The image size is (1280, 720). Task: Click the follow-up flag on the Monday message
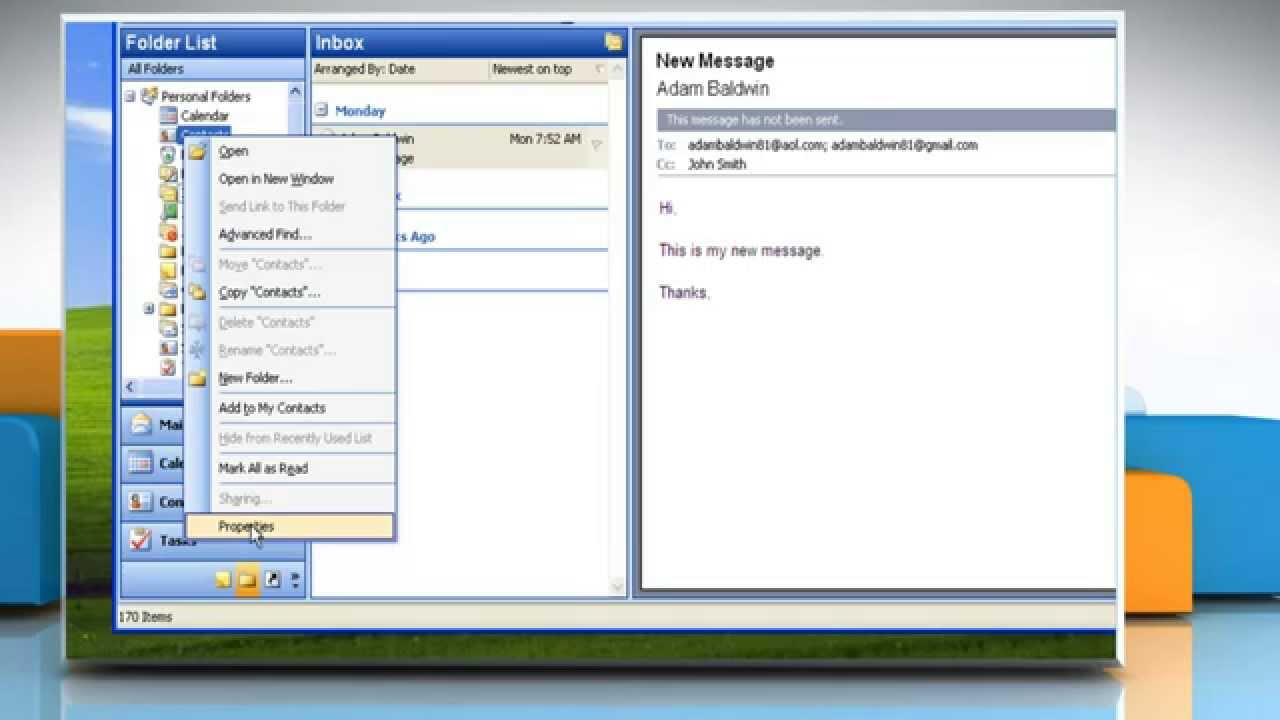[596, 145]
